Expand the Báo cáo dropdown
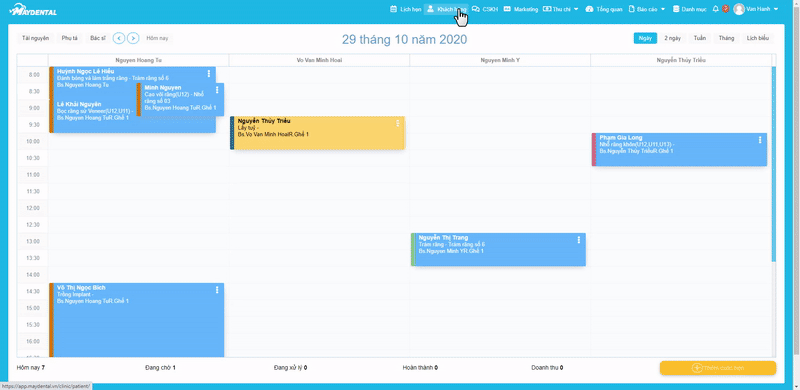800x390 pixels. (x=646, y=9)
